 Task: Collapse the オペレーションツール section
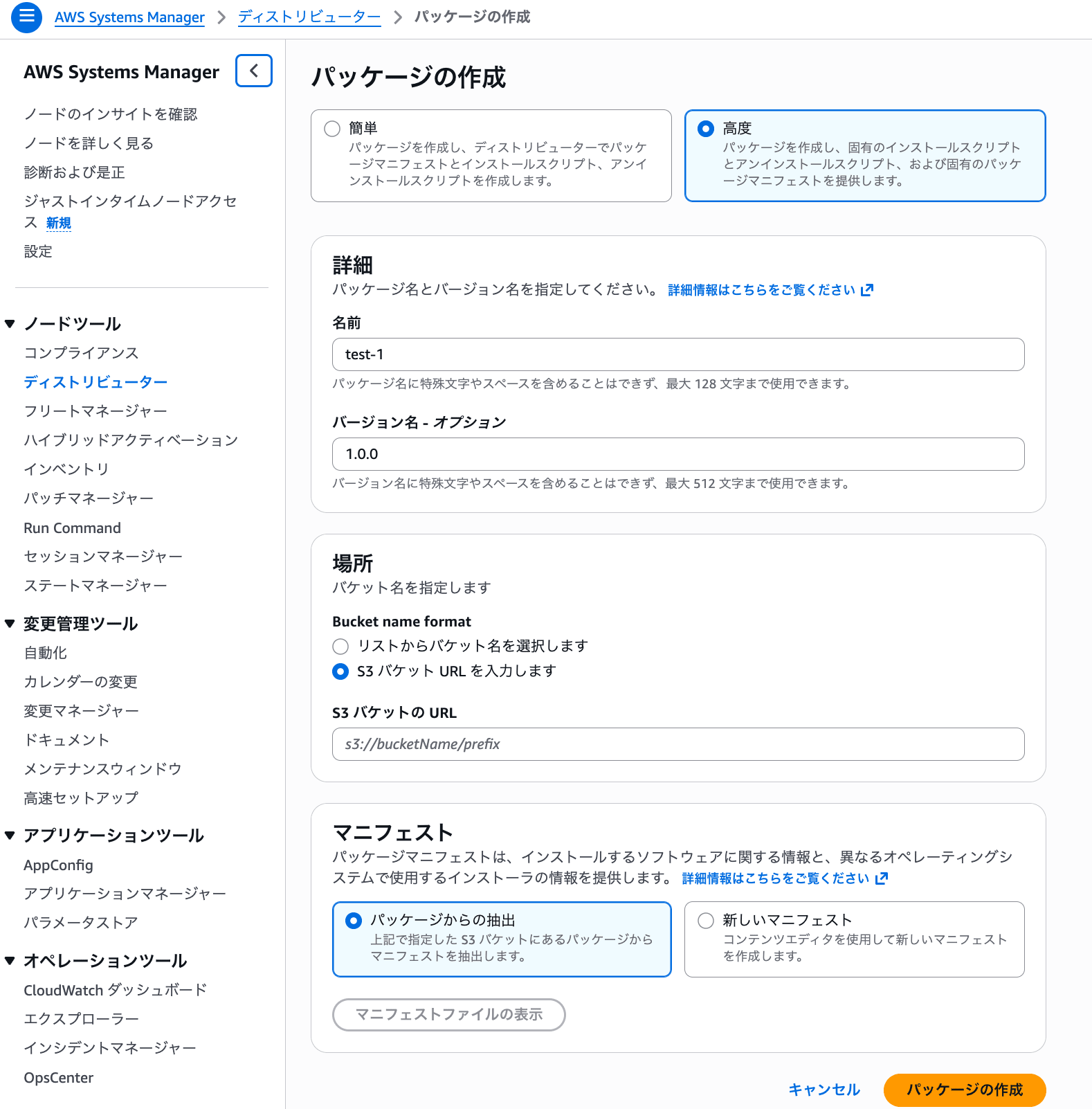coord(10,961)
